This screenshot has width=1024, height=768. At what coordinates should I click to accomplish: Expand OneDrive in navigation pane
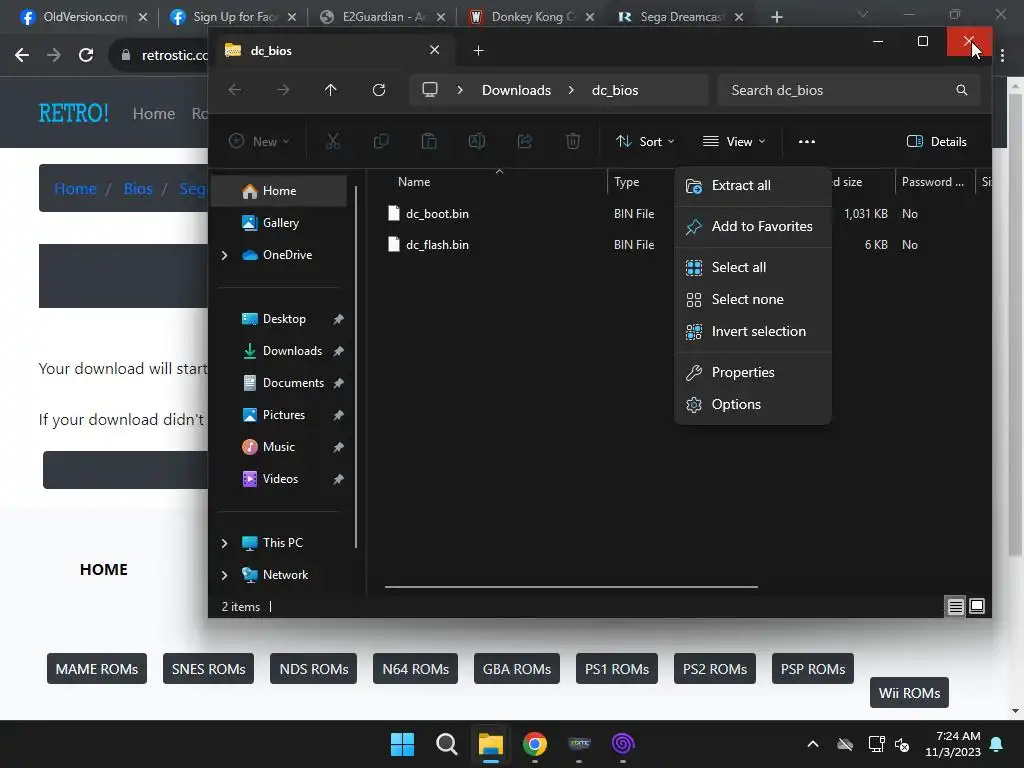225,255
